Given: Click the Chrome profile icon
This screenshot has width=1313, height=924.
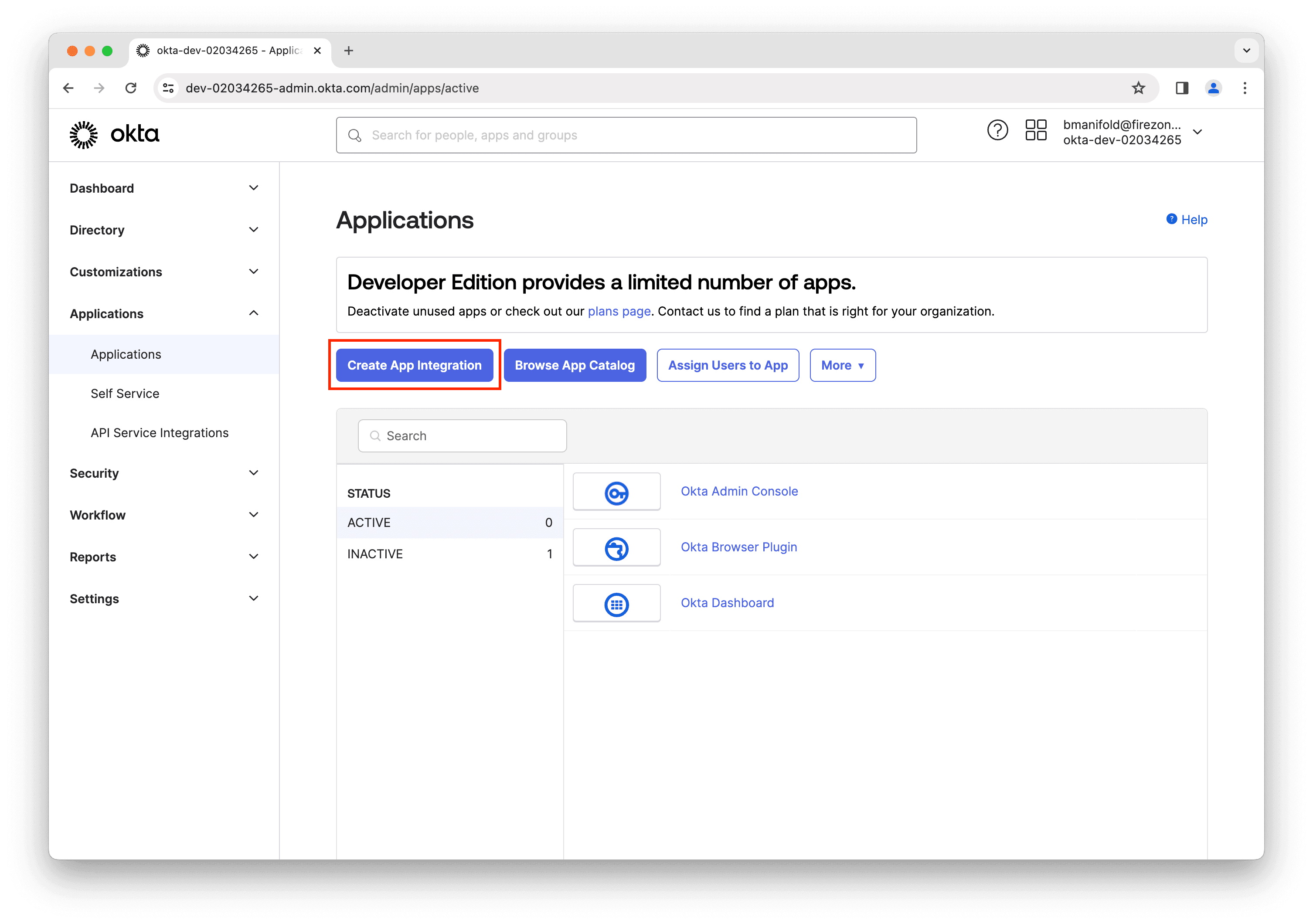Looking at the screenshot, I should tap(1214, 88).
